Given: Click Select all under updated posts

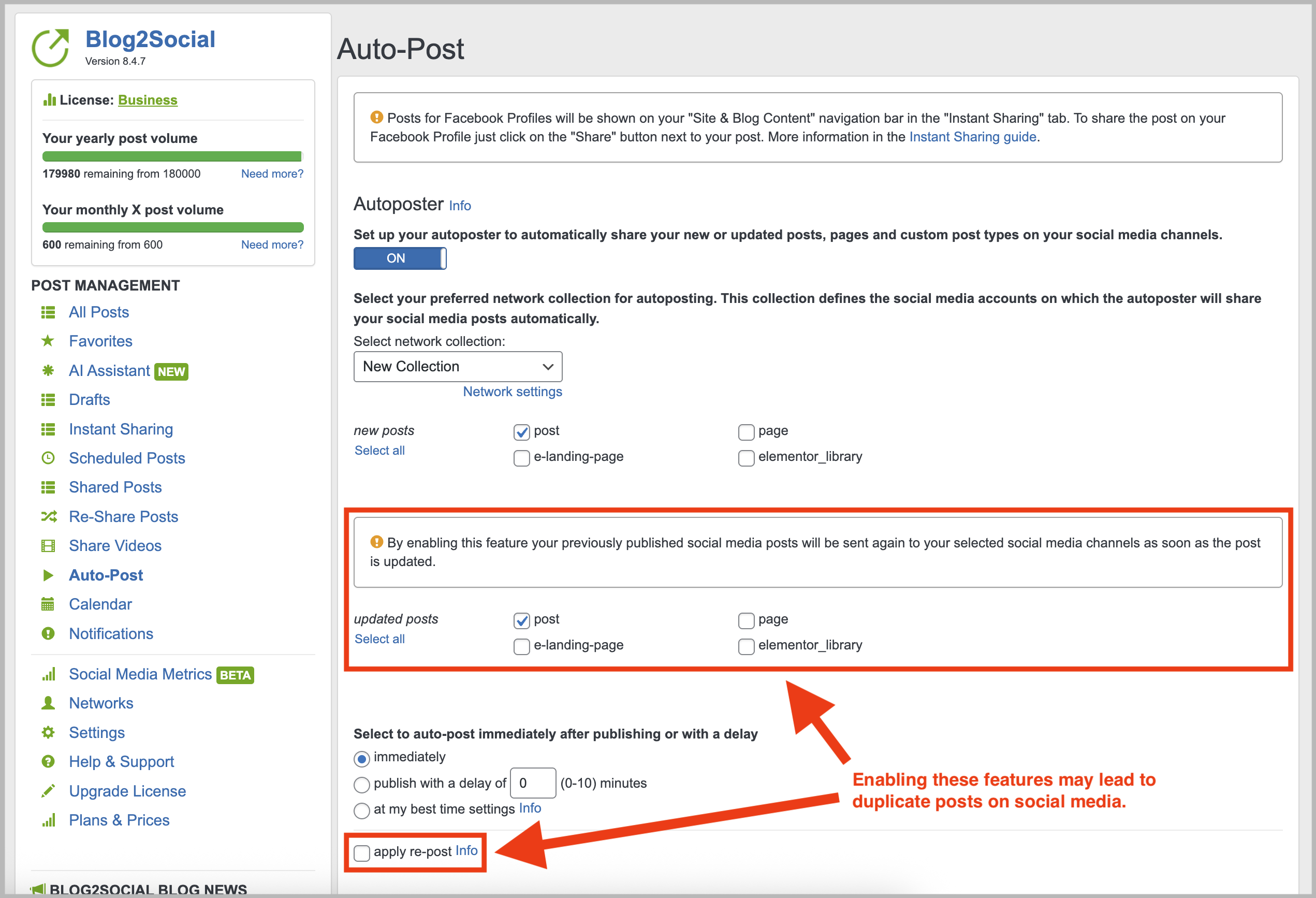Looking at the screenshot, I should (379, 639).
